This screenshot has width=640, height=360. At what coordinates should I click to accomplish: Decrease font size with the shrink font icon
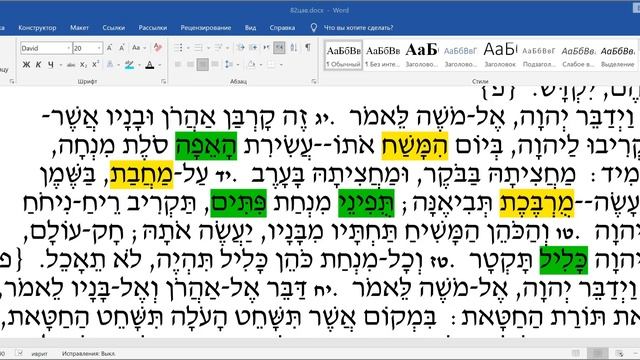pos(121,48)
